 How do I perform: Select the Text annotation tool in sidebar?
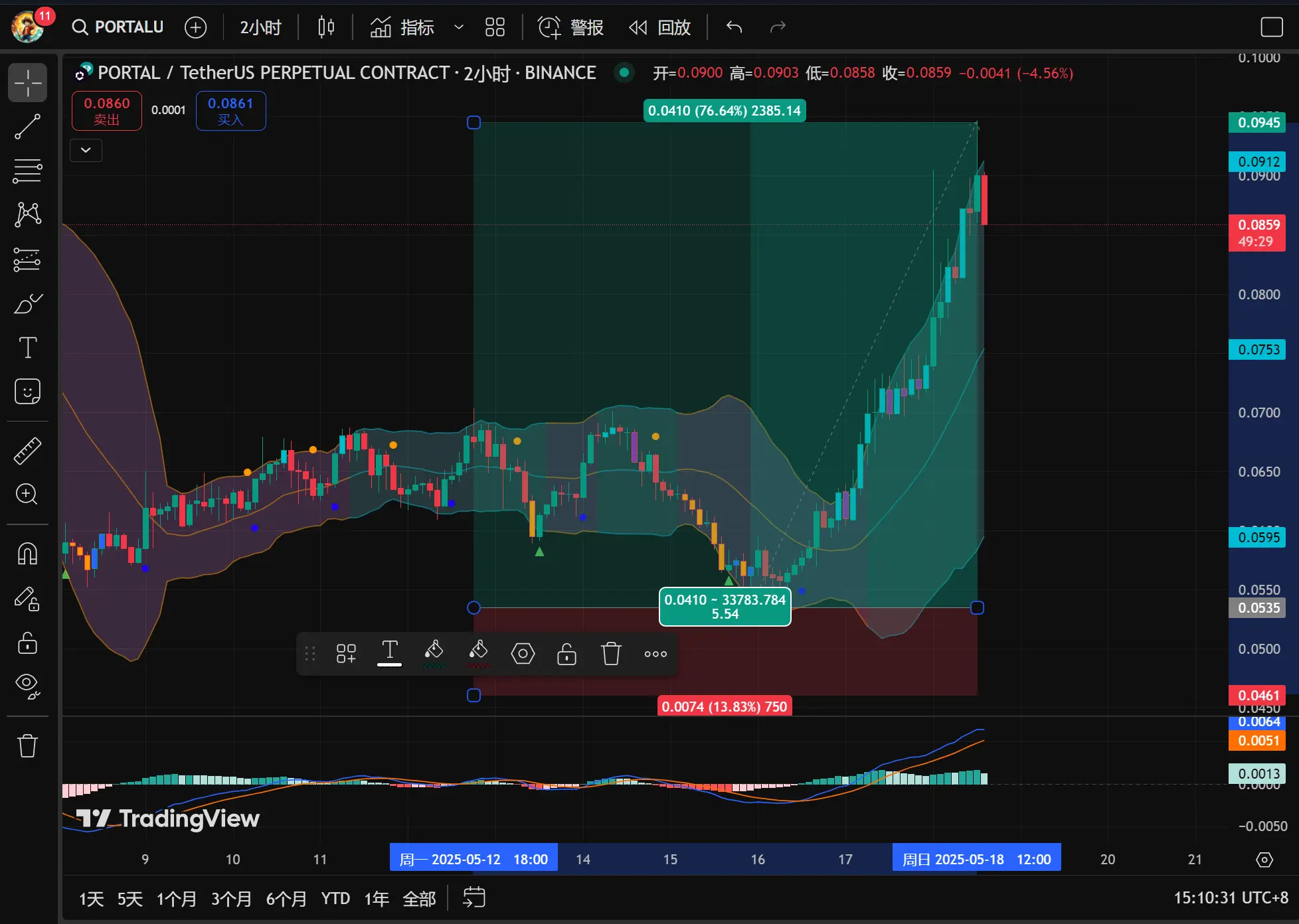coord(27,347)
